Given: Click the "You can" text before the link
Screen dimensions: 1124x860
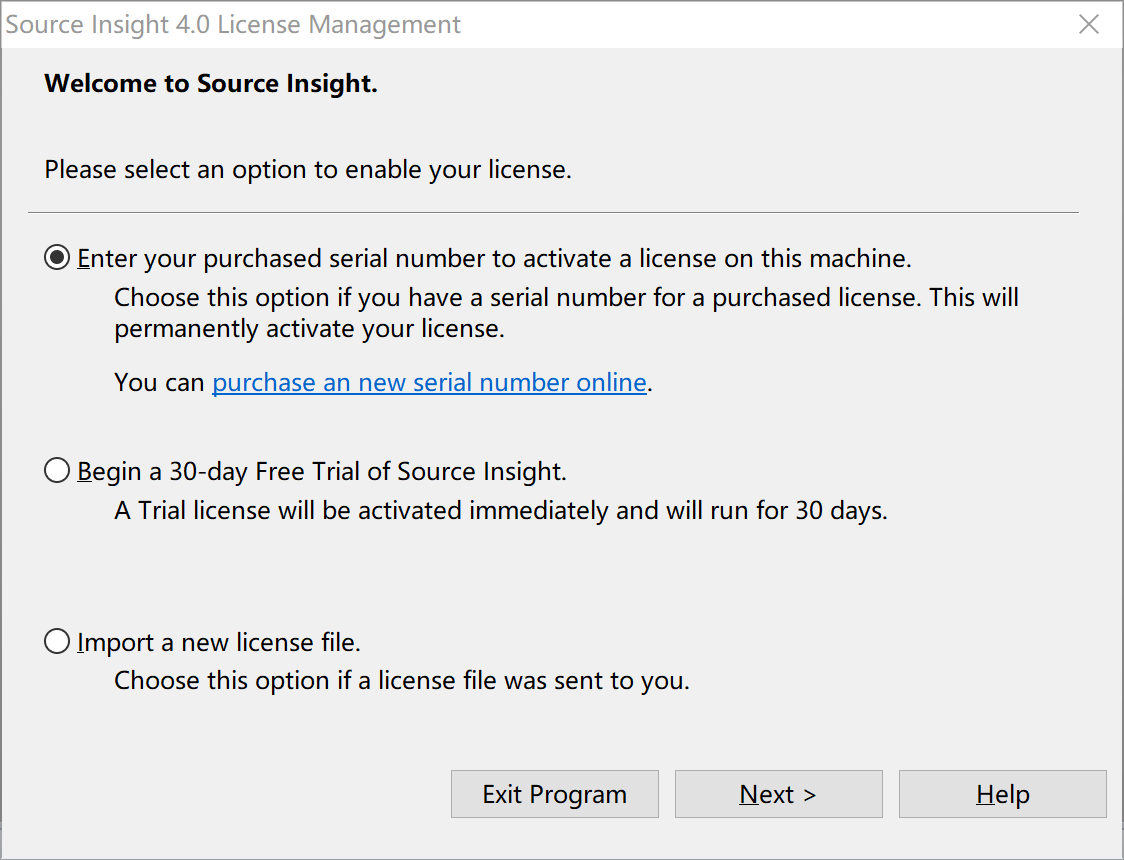Looking at the screenshot, I should click(159, 383).
